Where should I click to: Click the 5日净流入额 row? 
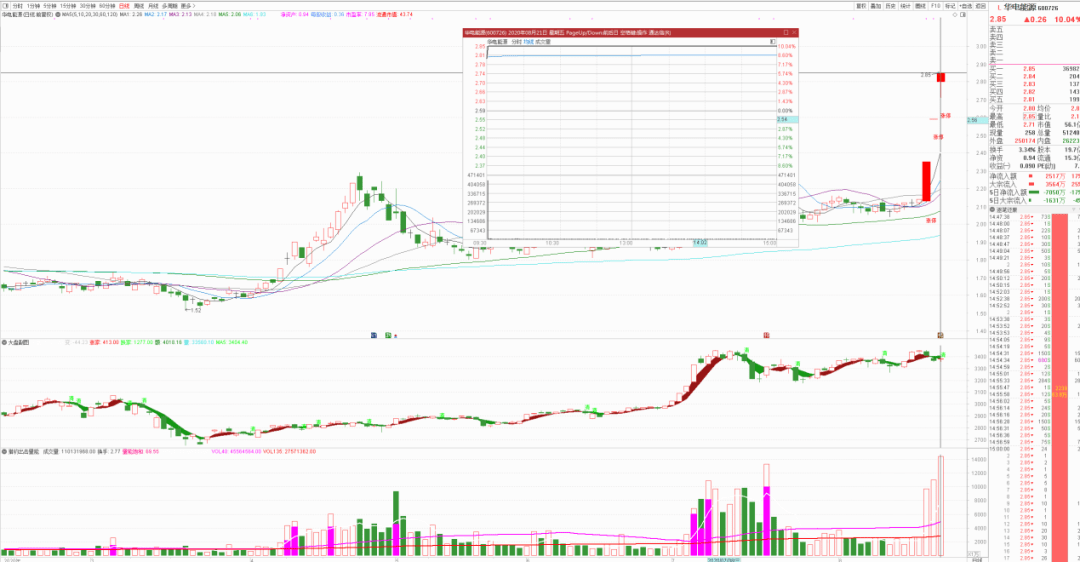1033,192
